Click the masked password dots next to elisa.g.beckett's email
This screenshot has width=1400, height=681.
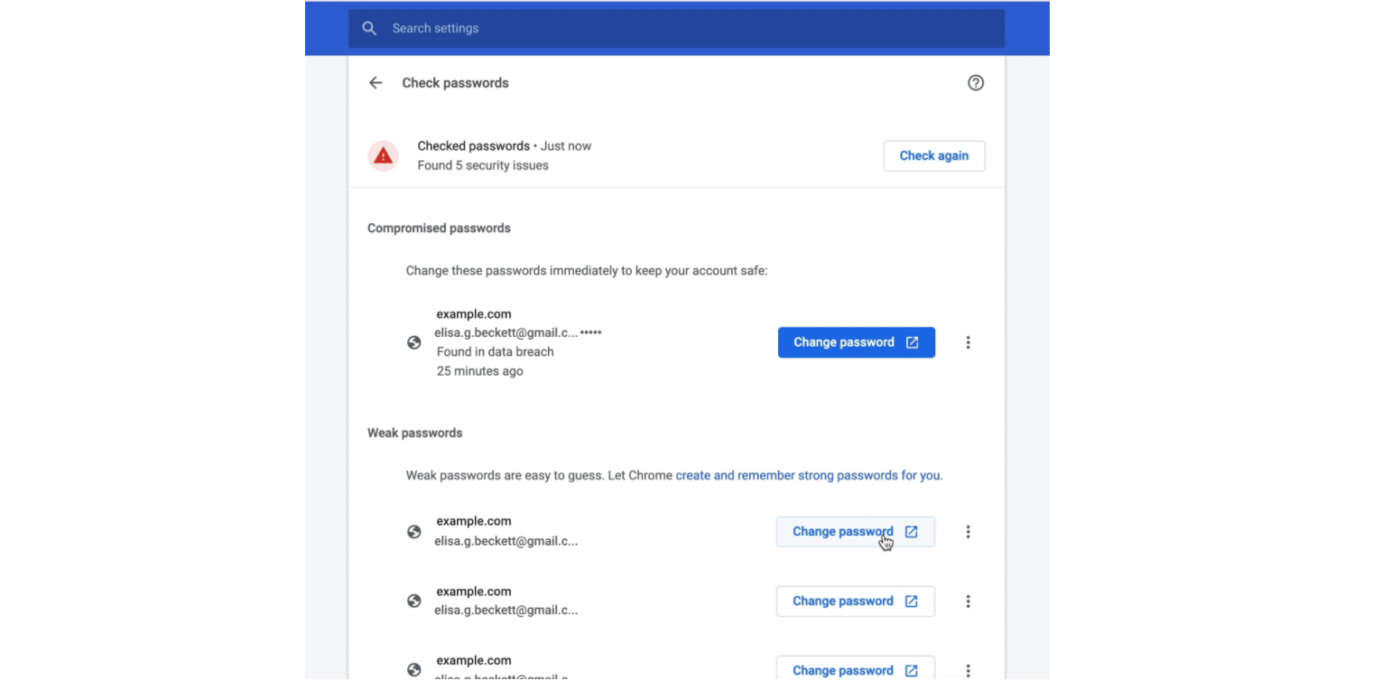[x=590, y=331]
